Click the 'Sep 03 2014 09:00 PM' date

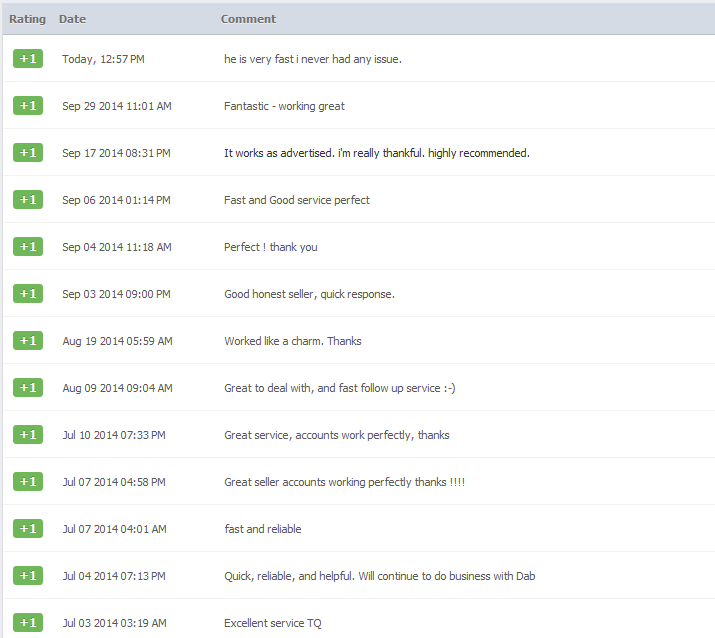pyautogui.click(x=116, y=294)
